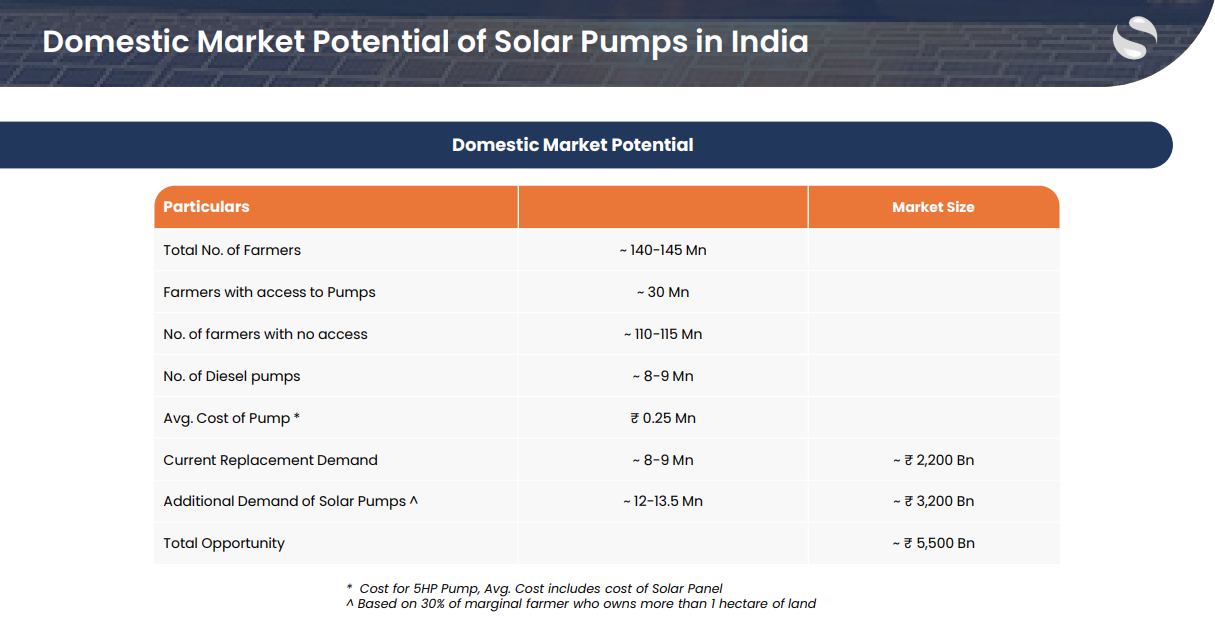Click the 'Total No. of Farmers' row label

coord(232,250)
